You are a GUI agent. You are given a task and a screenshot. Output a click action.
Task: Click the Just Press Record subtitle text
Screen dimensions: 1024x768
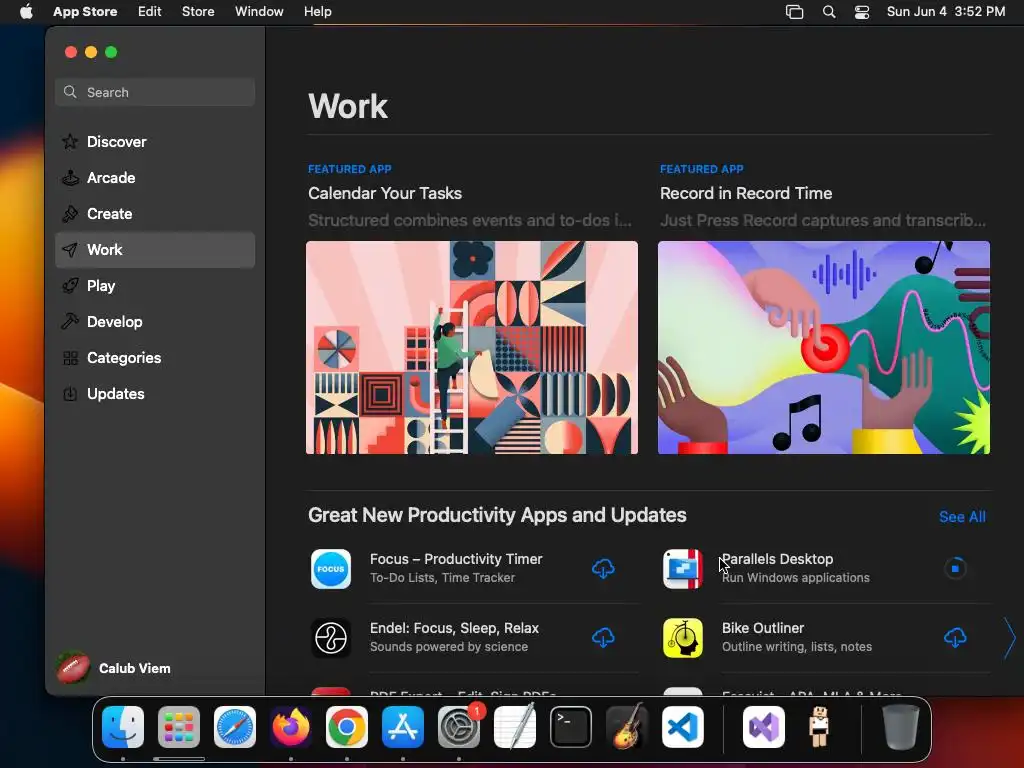coord(823,221)
